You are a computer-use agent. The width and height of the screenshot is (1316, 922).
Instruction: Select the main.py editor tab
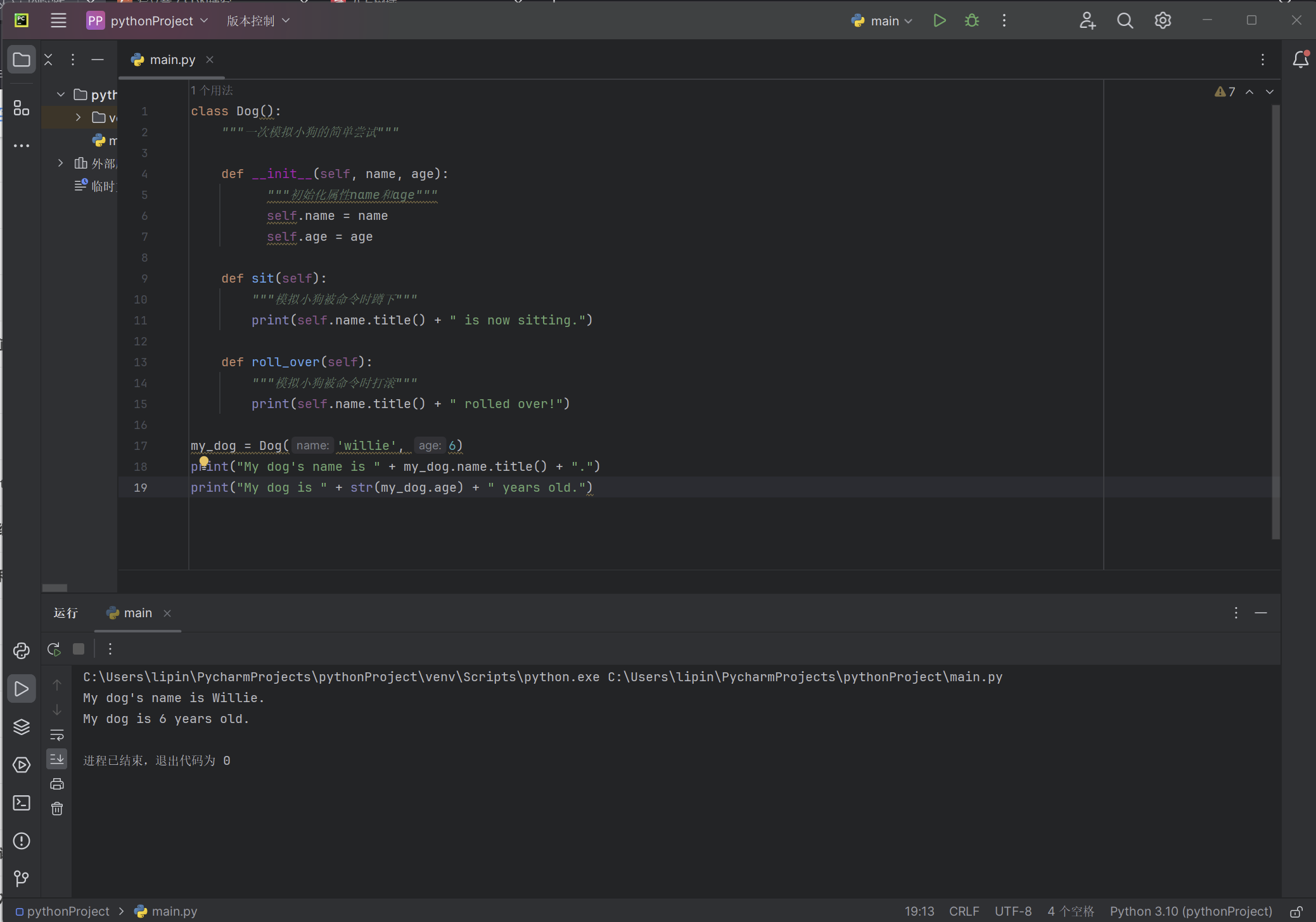[172, 60]
